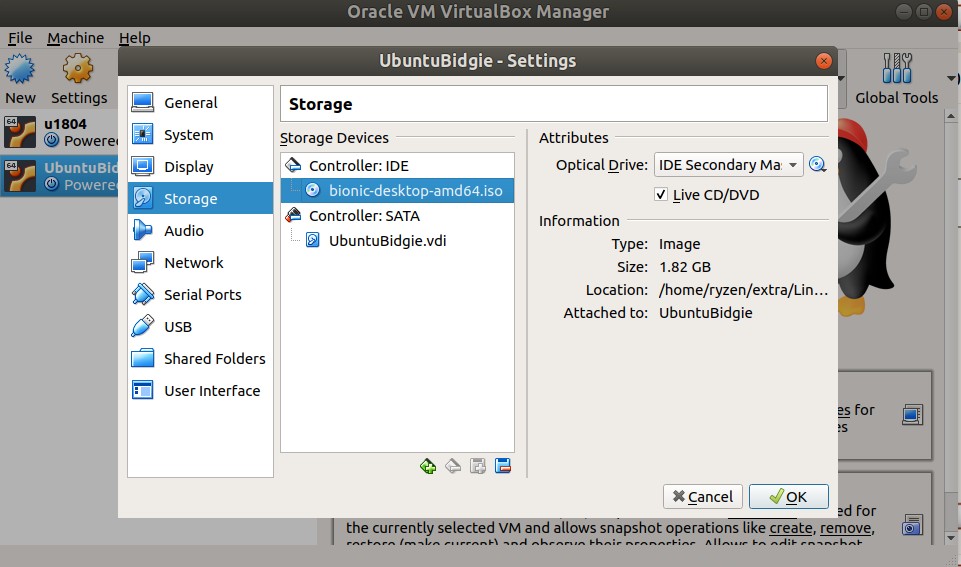Open Global Tools in the Manager window
Viewport: 961px width, 567px height.
897,78
